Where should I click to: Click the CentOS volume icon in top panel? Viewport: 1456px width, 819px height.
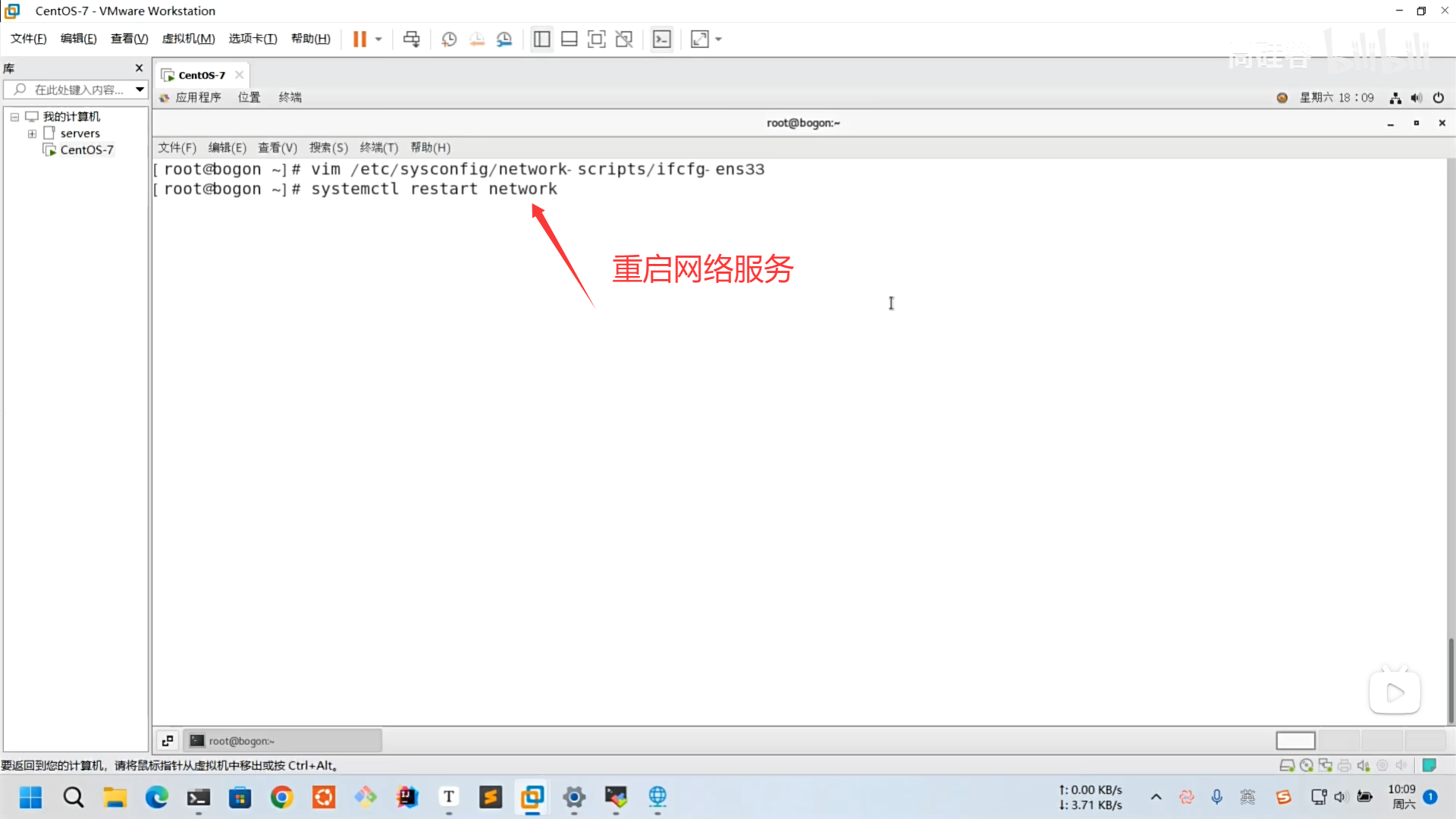pyautogui.click(x=1417, y=98)
